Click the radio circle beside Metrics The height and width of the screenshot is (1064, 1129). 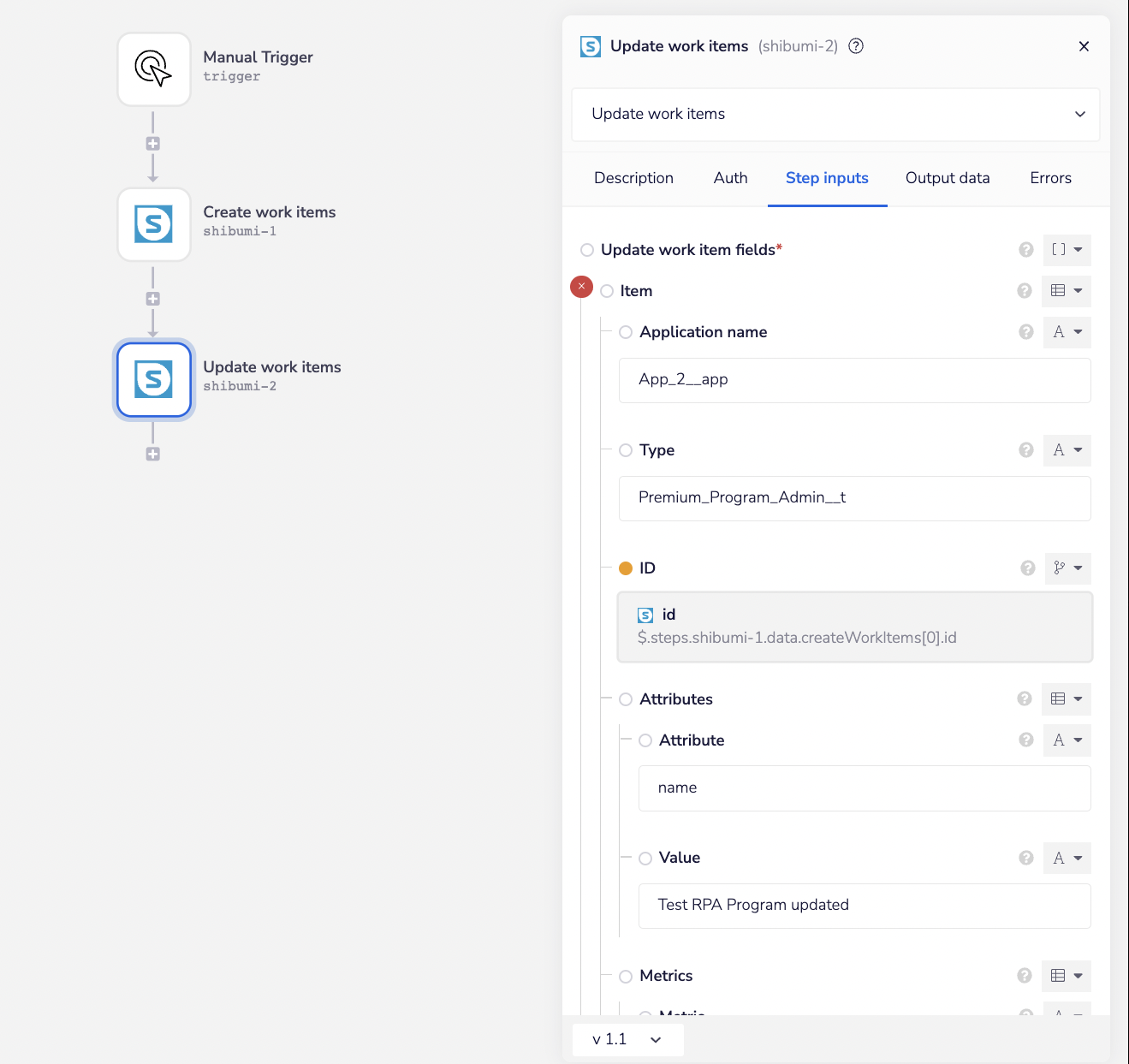(x=625, y=976)
